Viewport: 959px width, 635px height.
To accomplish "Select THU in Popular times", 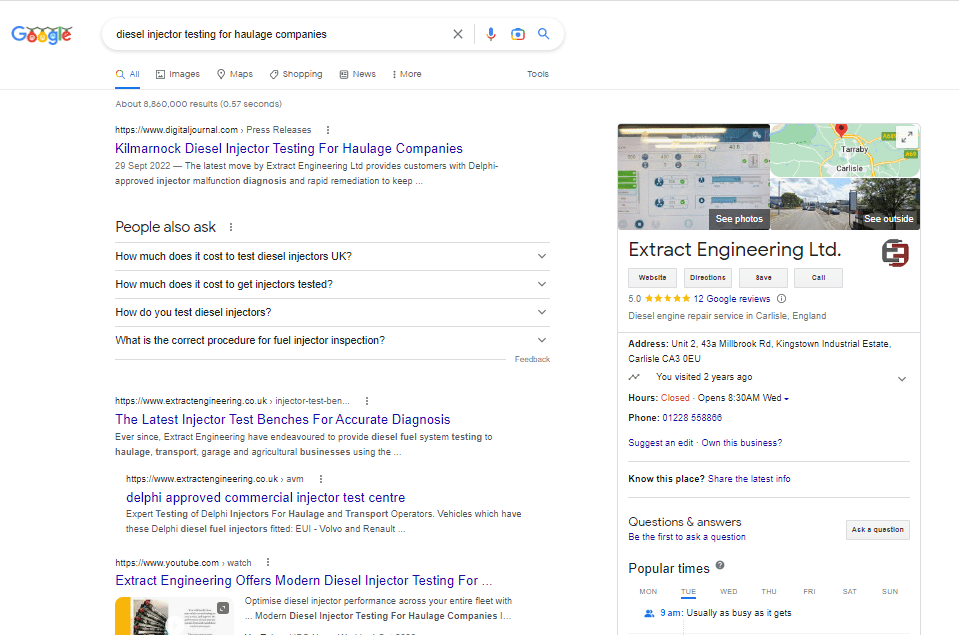I will click(769, 592).
